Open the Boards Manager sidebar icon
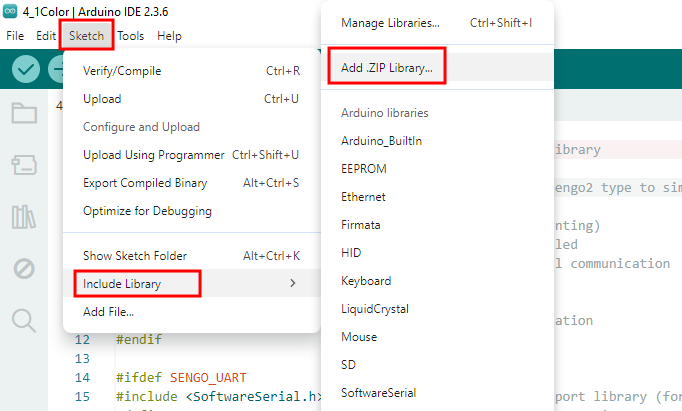The image size is (682, 411). pyautogui.click(x=24, y=165)
